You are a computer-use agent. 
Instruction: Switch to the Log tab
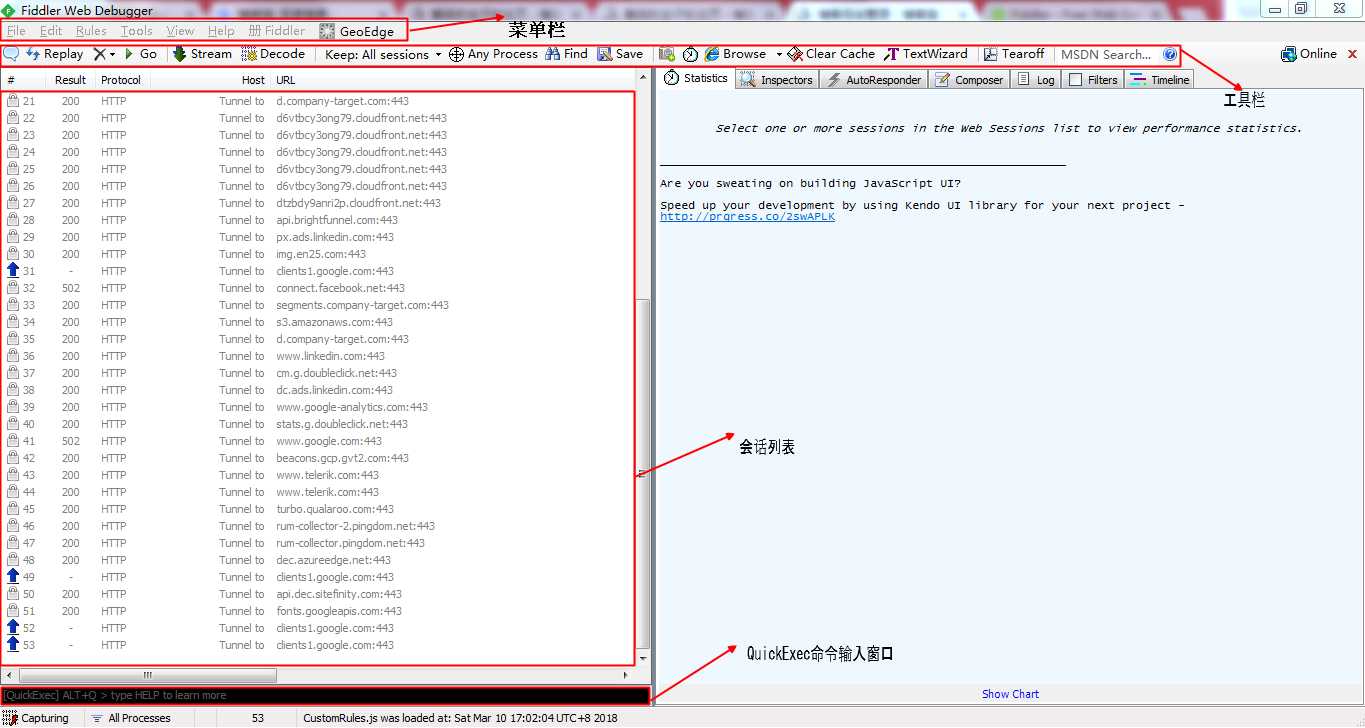pyautogui.click(x=1036, y=80)
